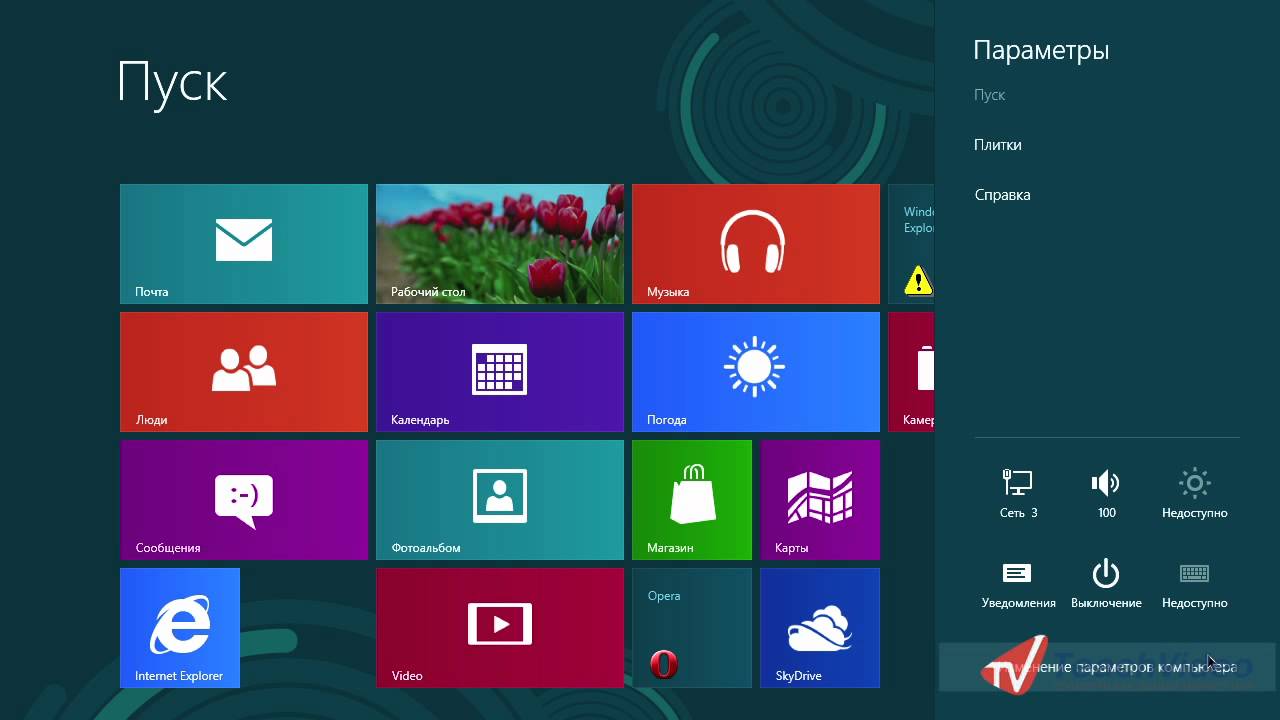Launch the Opera browser tile
The image size is (1280, 720).
[692, 628]
